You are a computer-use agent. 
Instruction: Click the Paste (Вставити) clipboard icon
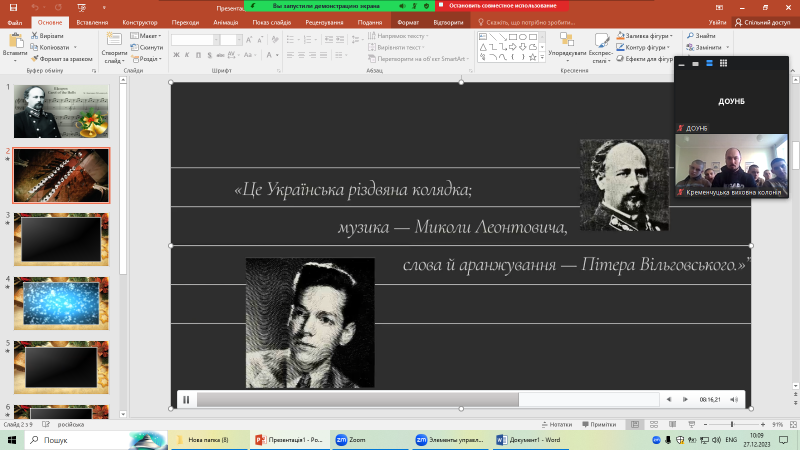(x=15, y=41)
